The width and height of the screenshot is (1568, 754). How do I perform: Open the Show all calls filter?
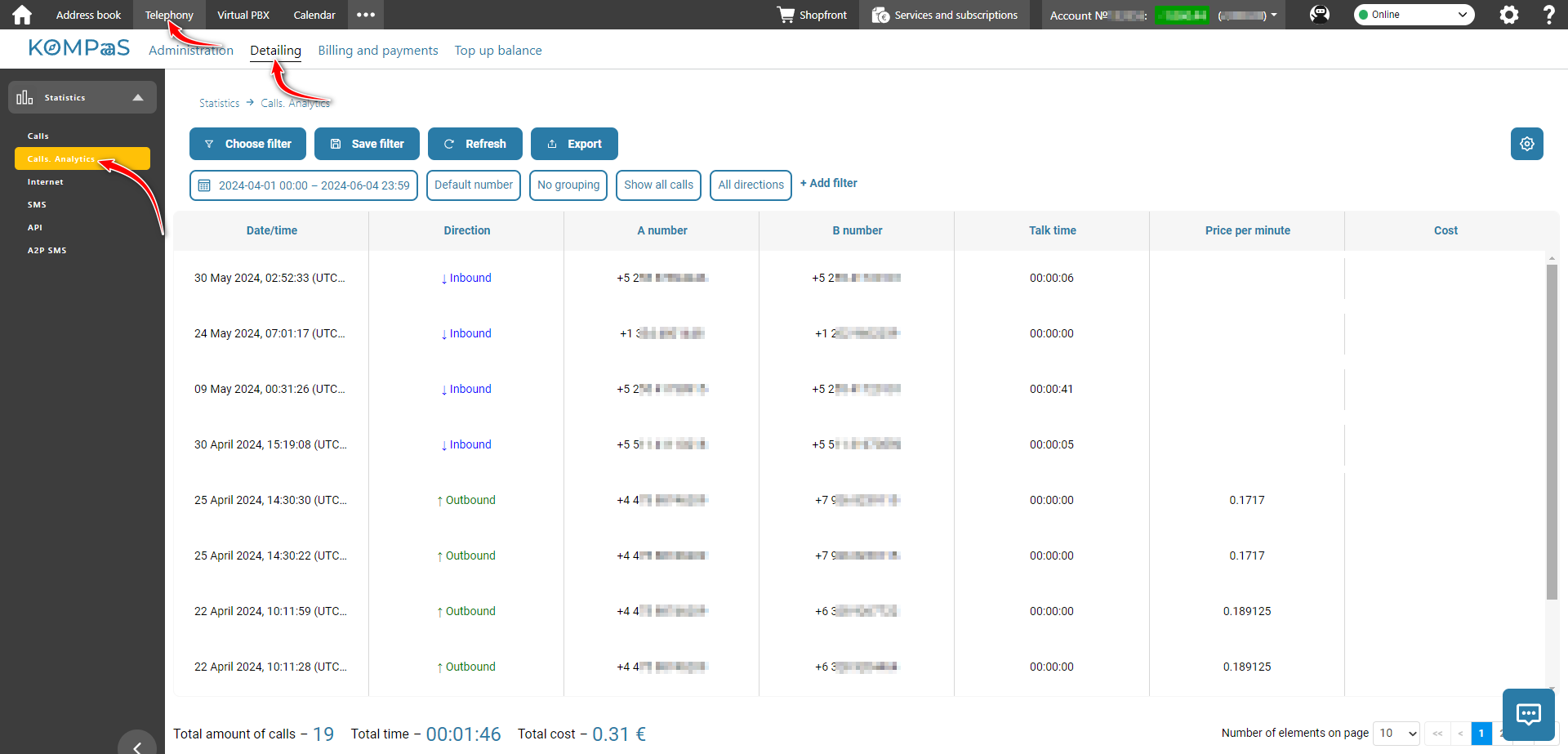659,185
